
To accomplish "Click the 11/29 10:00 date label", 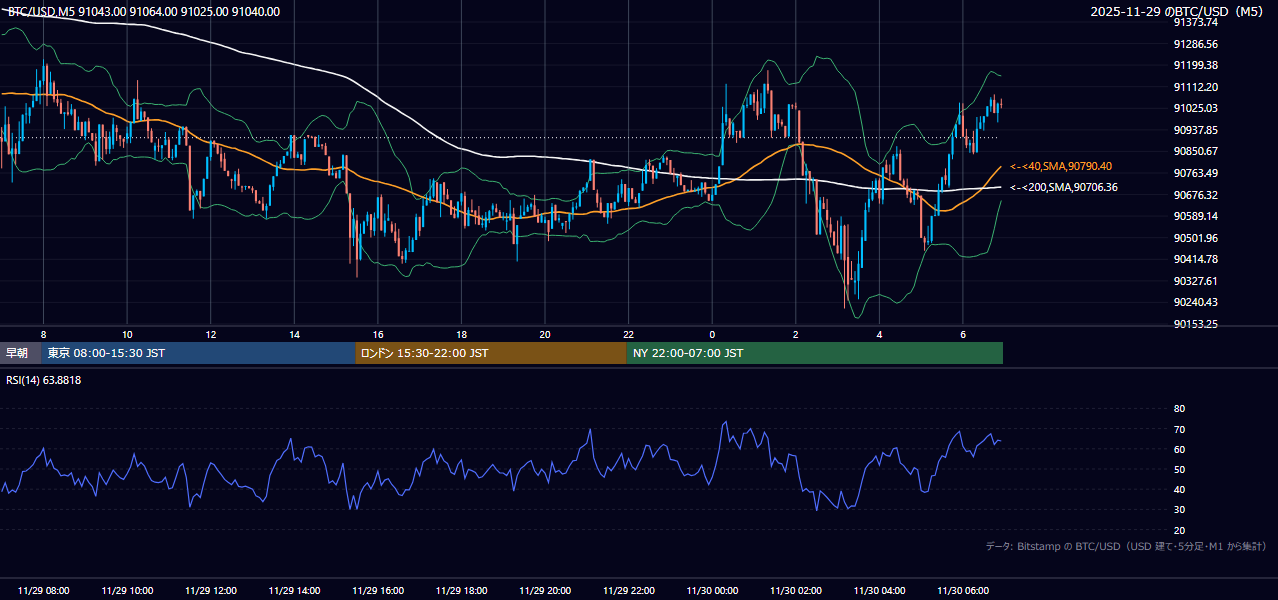I will point(127,590).
